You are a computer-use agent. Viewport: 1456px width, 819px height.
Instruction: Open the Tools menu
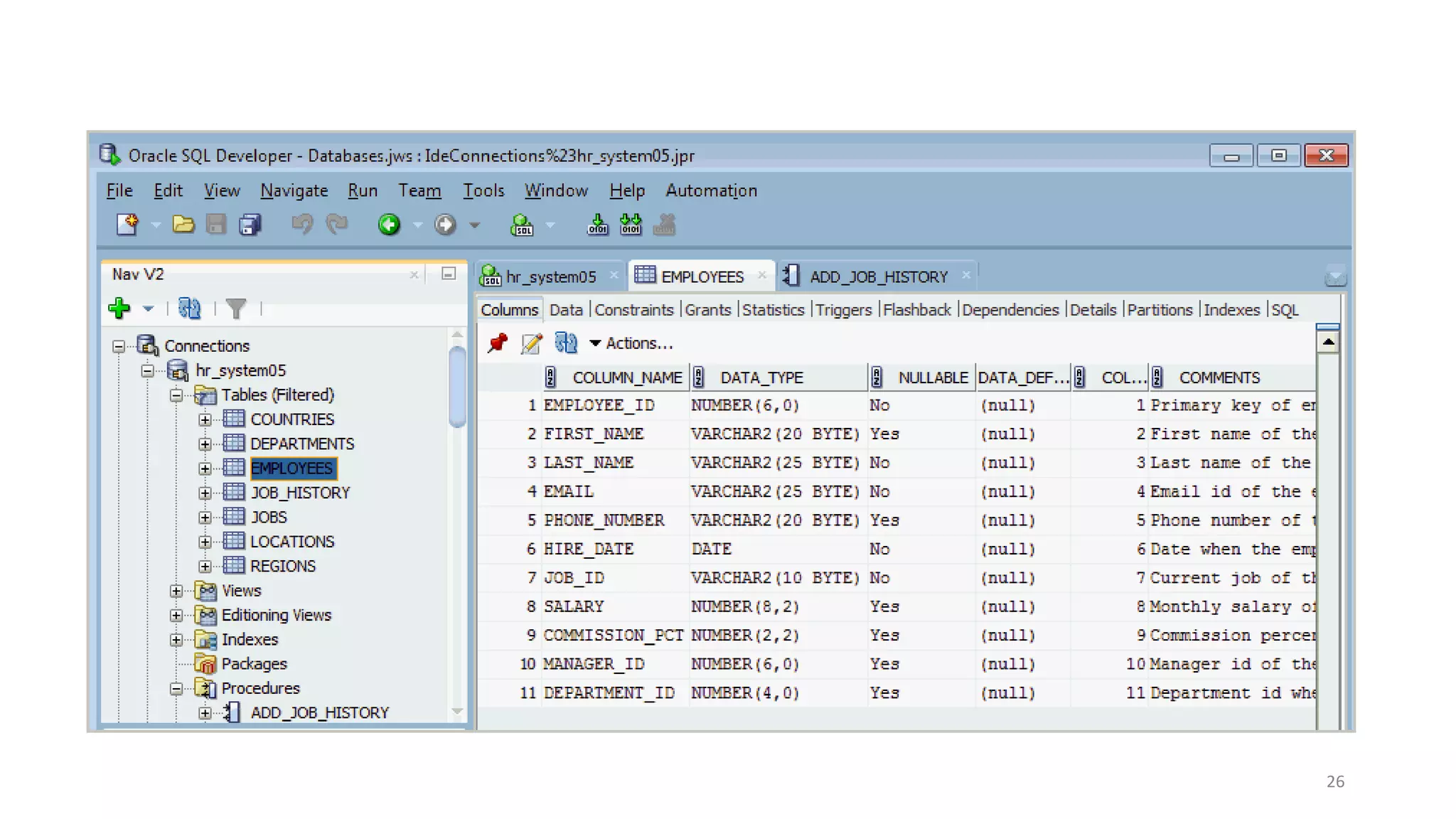[483, 191]
